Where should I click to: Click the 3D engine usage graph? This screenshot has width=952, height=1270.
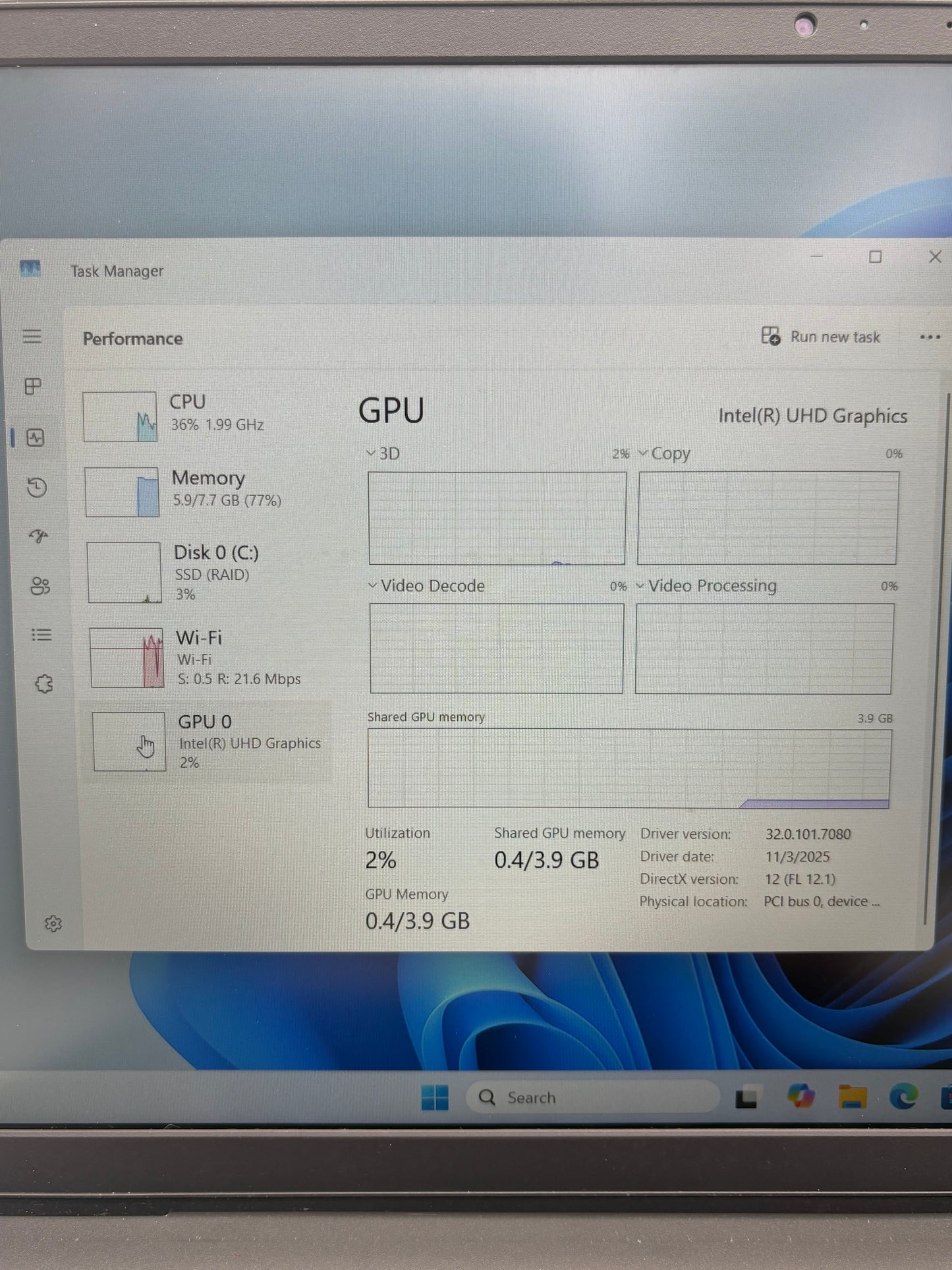(497, 518)
